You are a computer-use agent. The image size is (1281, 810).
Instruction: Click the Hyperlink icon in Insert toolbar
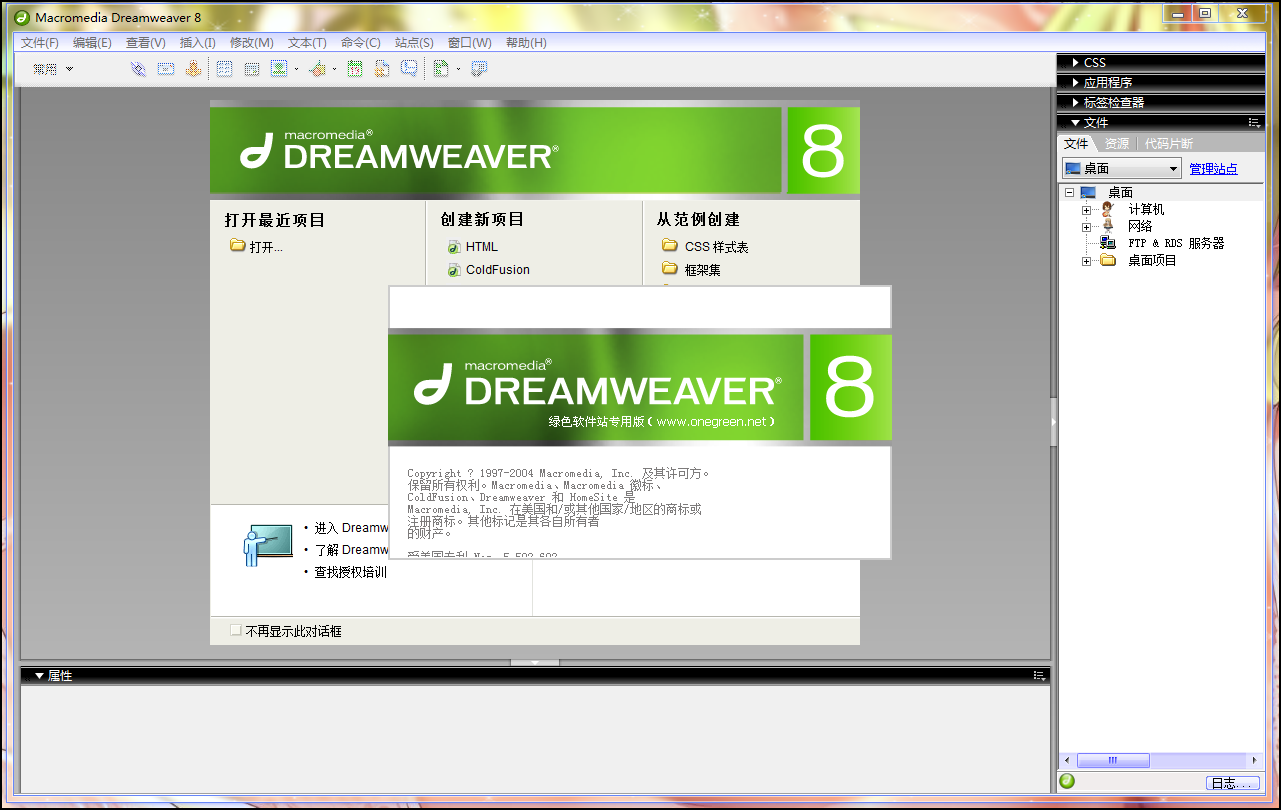click(x=138, y=69)
